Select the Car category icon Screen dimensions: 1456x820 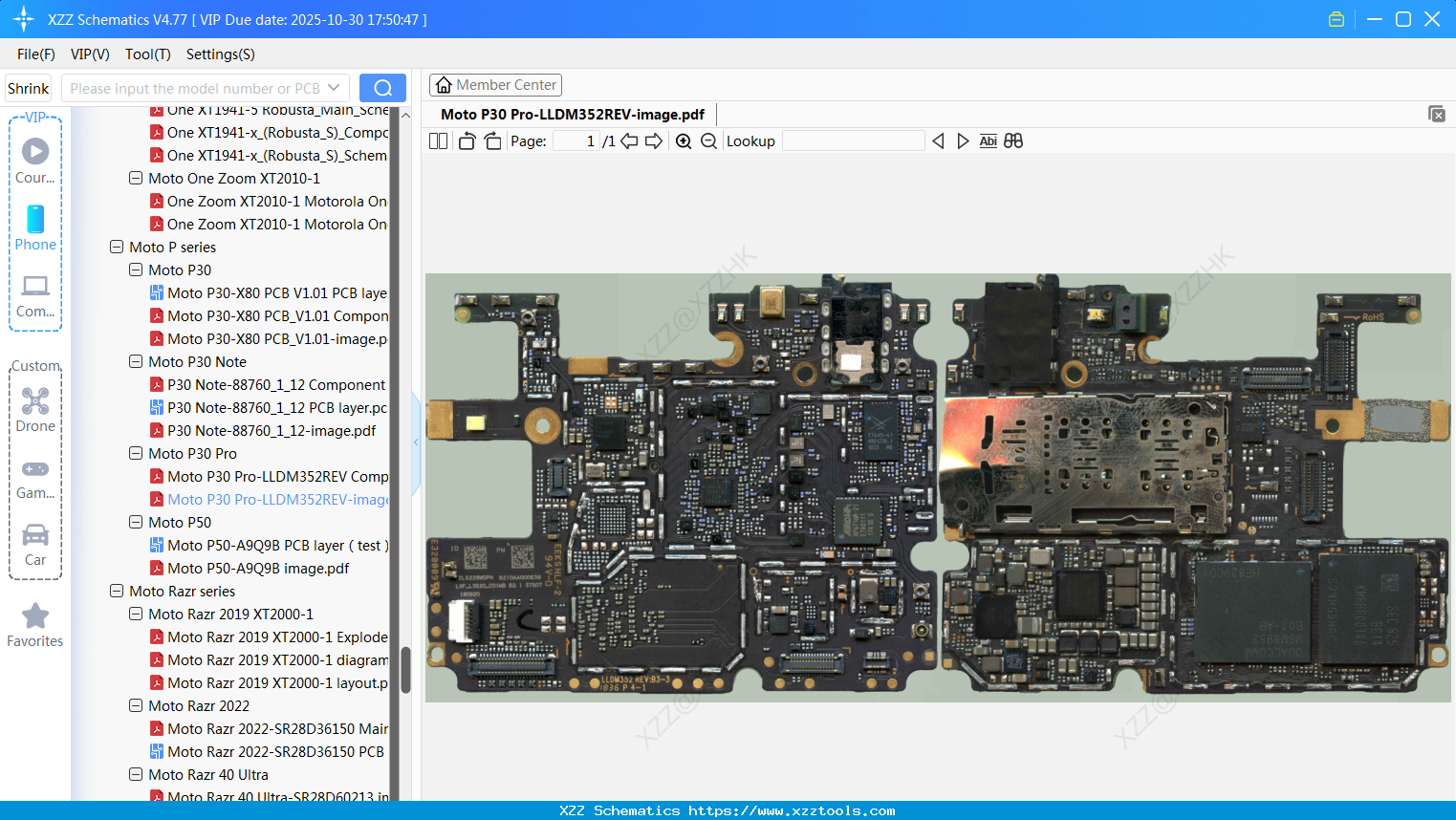[x=35, y=544]
